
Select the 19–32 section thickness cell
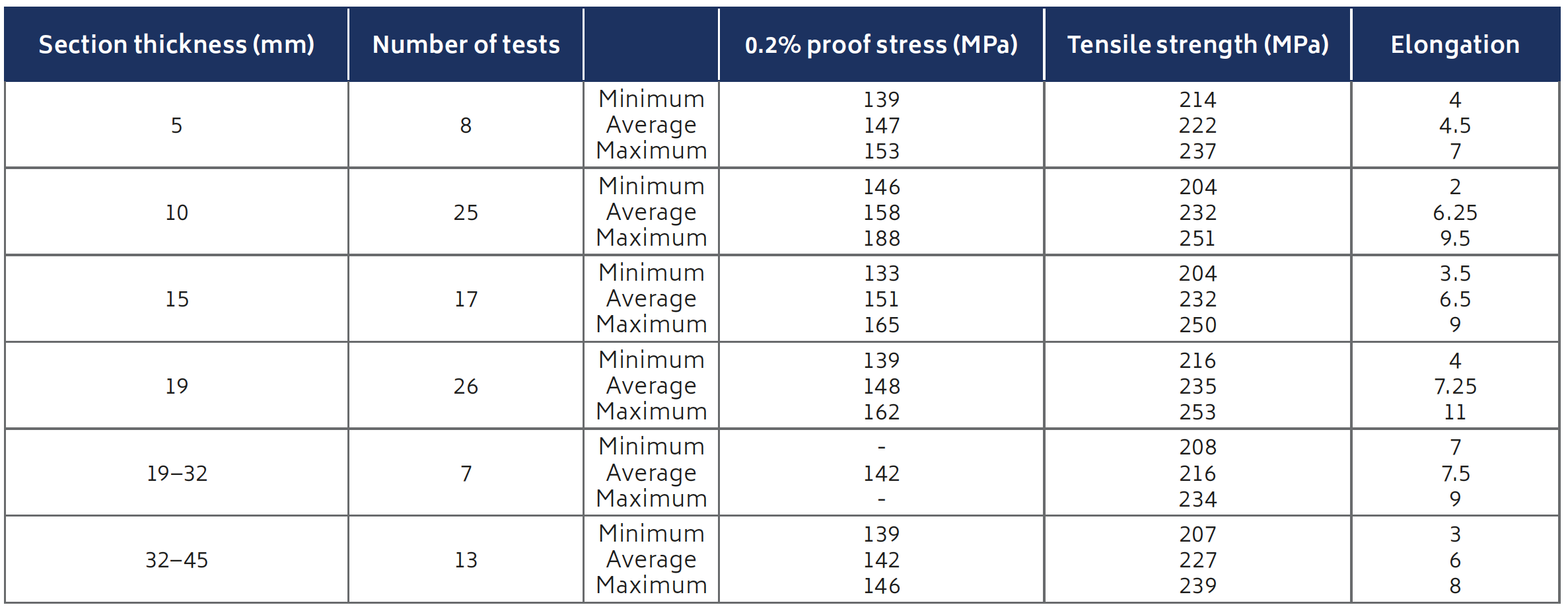coord(176,473)
